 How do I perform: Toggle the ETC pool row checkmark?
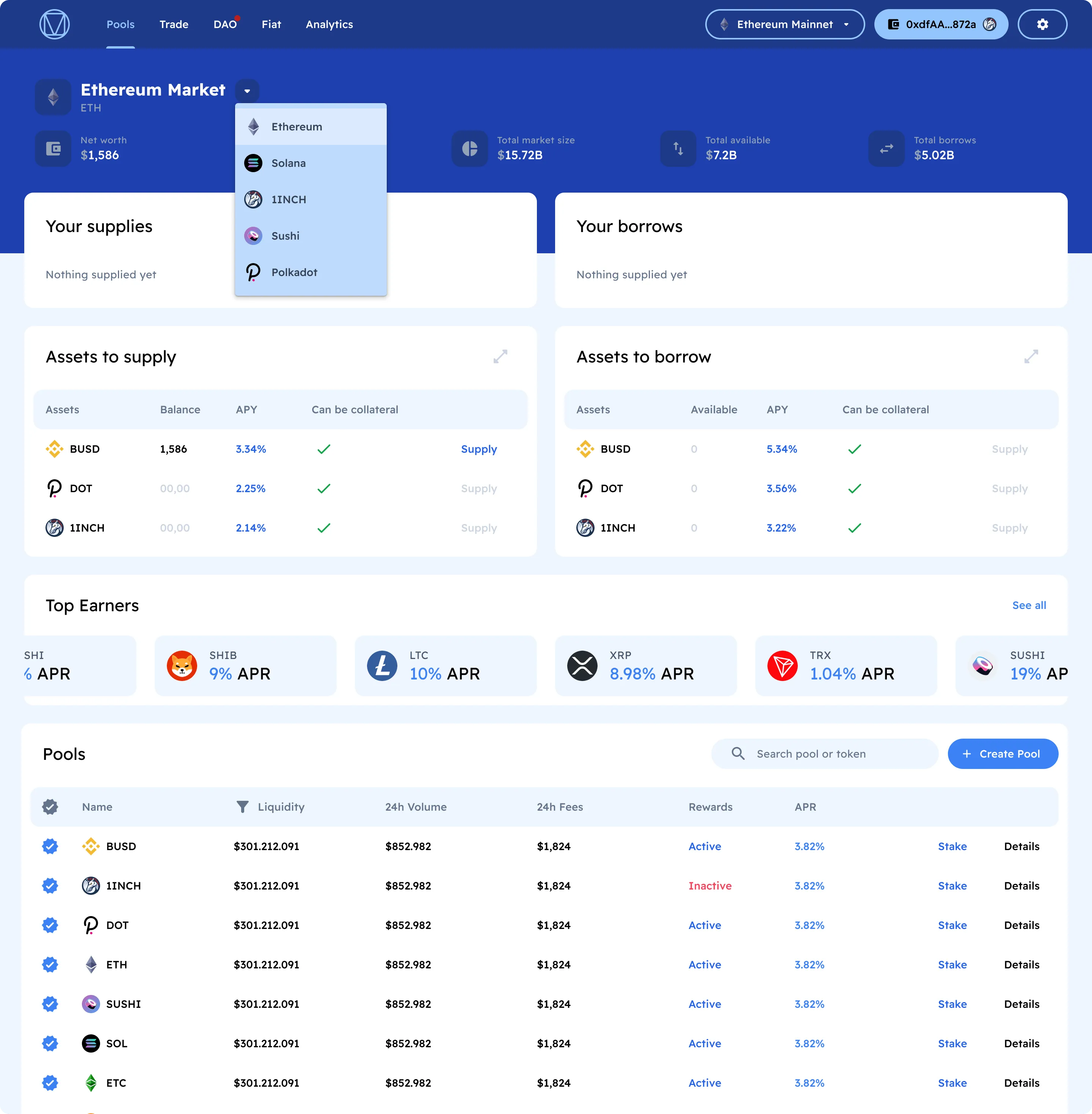(x=50, y=1083)
